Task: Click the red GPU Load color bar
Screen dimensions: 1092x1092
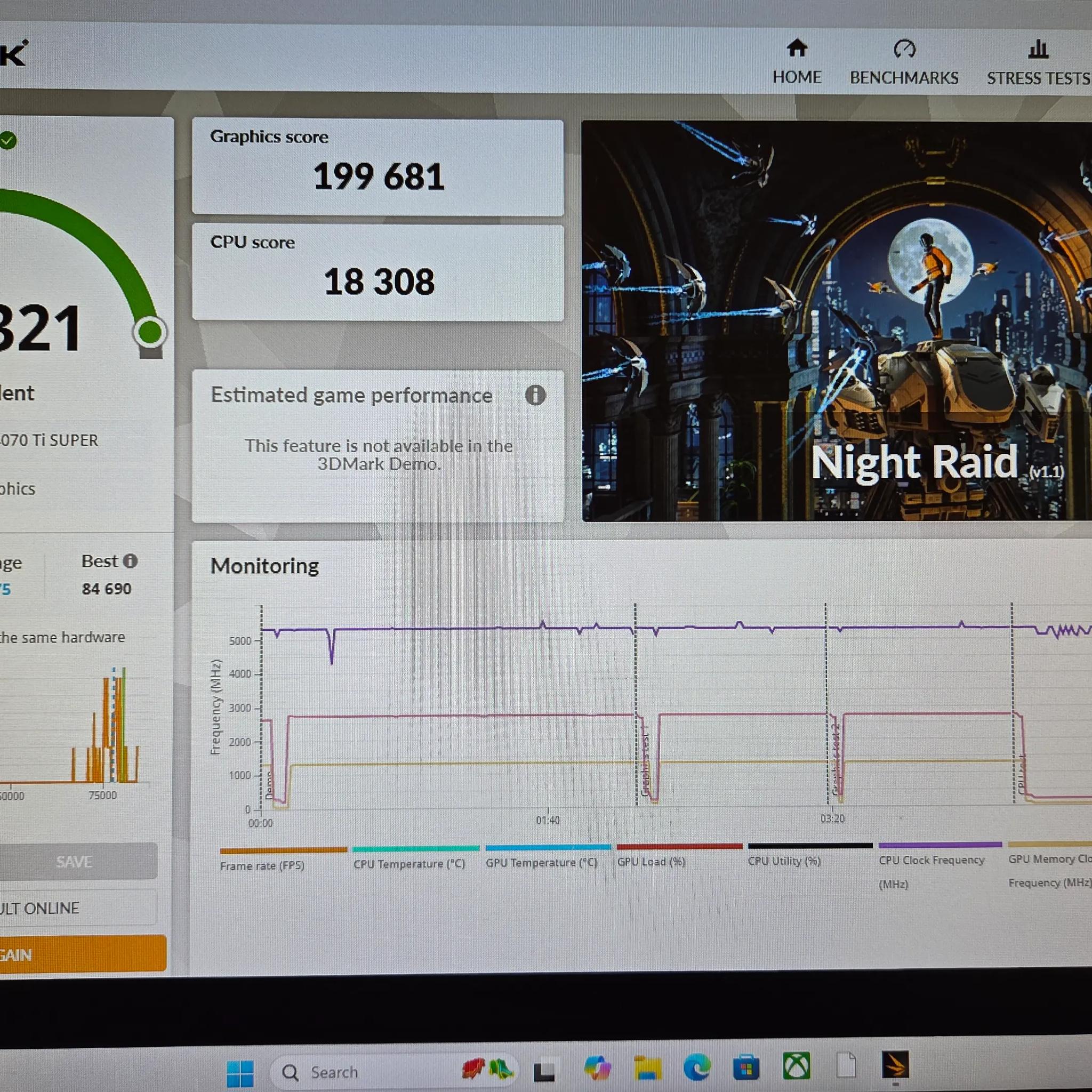Action: pyautogui.click(x=679, y=847)
